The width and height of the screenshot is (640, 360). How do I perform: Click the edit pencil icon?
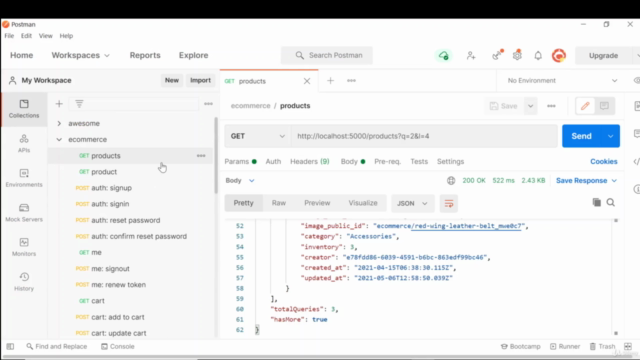click(x=585, y=106)
